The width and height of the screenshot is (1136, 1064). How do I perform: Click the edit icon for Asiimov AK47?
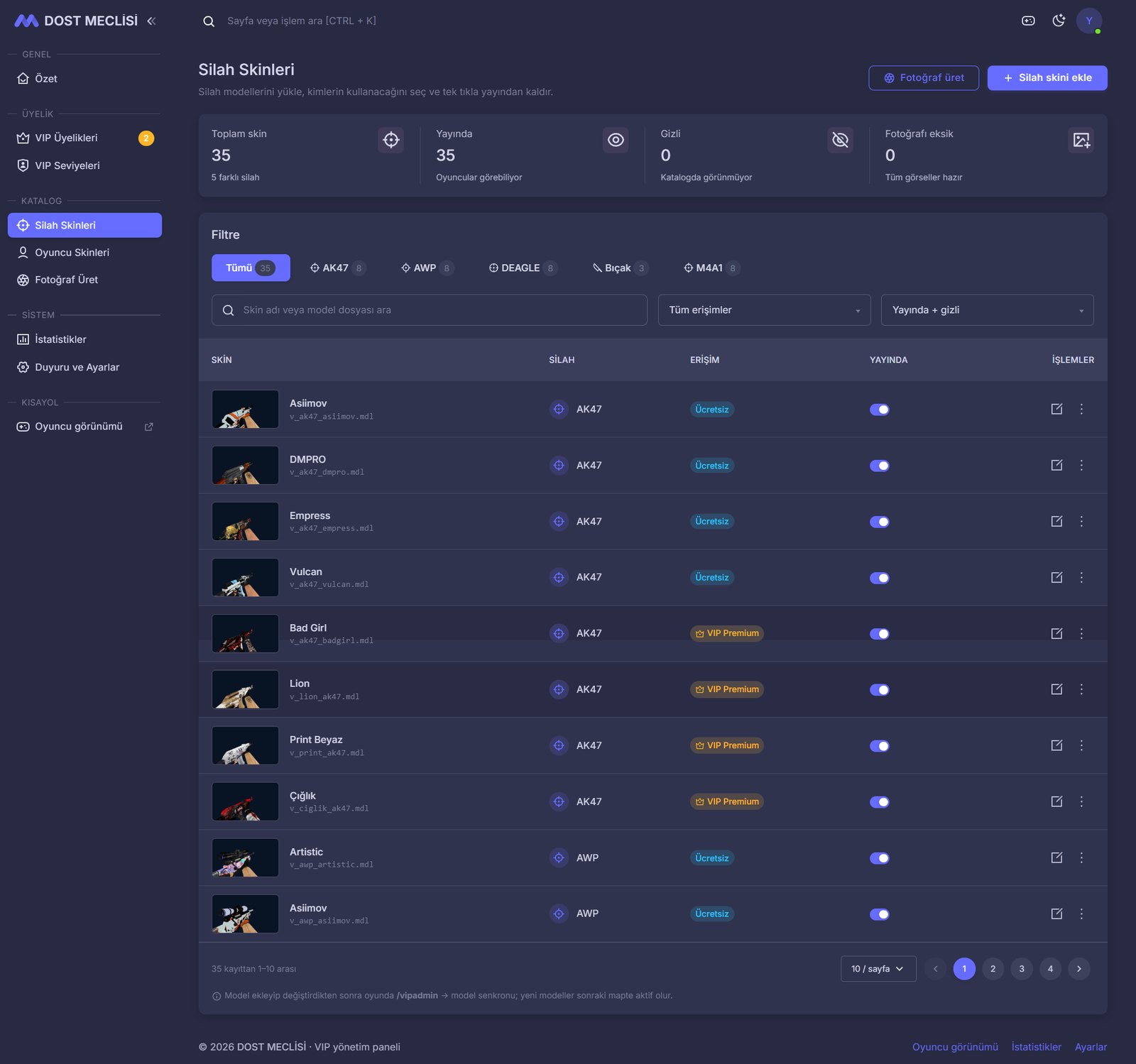[1056, 409]
